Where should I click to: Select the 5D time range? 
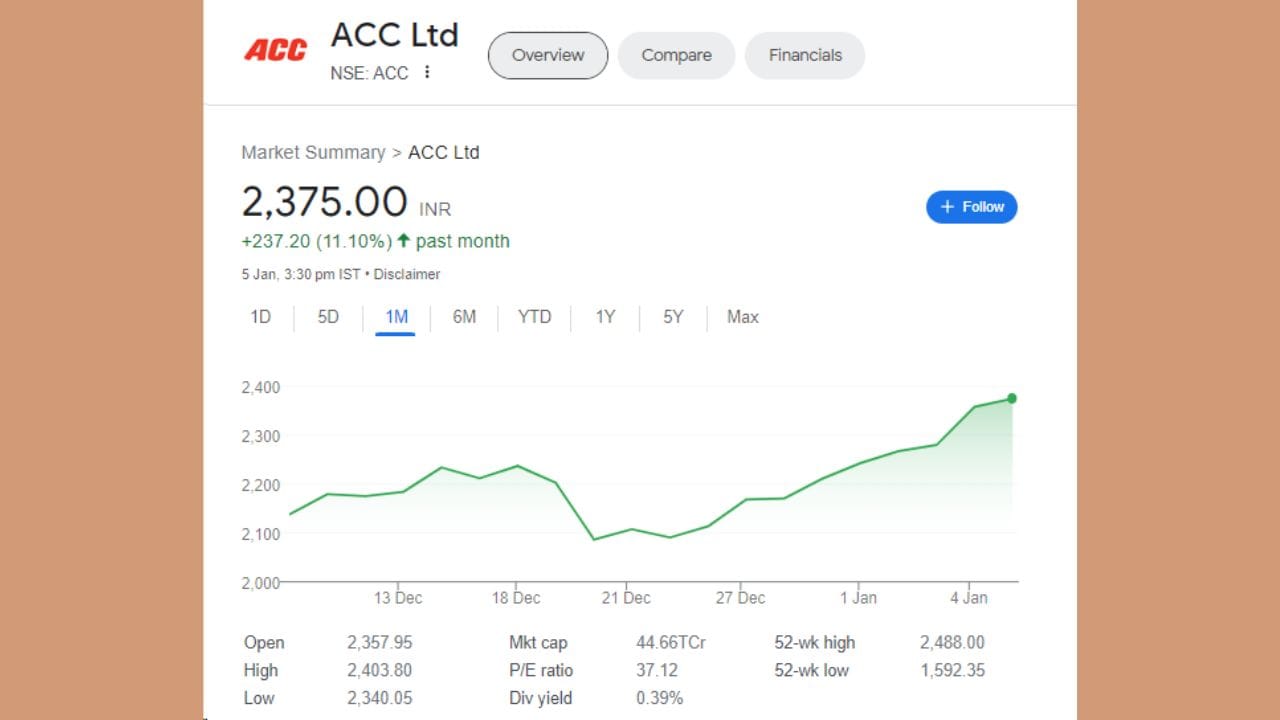328,317
